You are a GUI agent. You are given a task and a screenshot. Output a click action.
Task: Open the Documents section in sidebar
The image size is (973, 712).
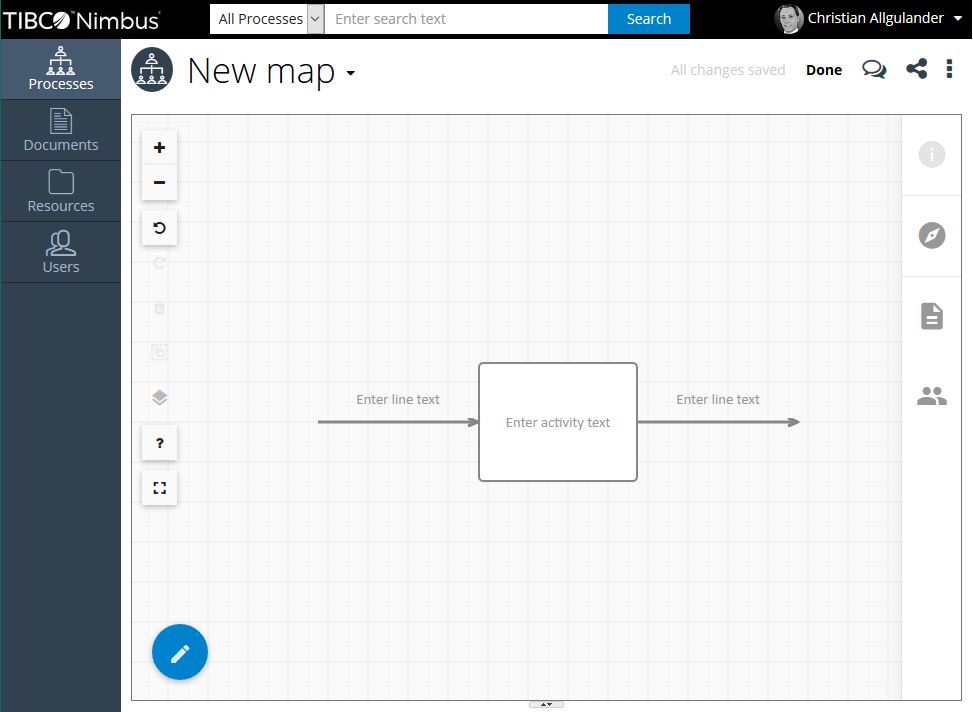(x=61, y=130)
